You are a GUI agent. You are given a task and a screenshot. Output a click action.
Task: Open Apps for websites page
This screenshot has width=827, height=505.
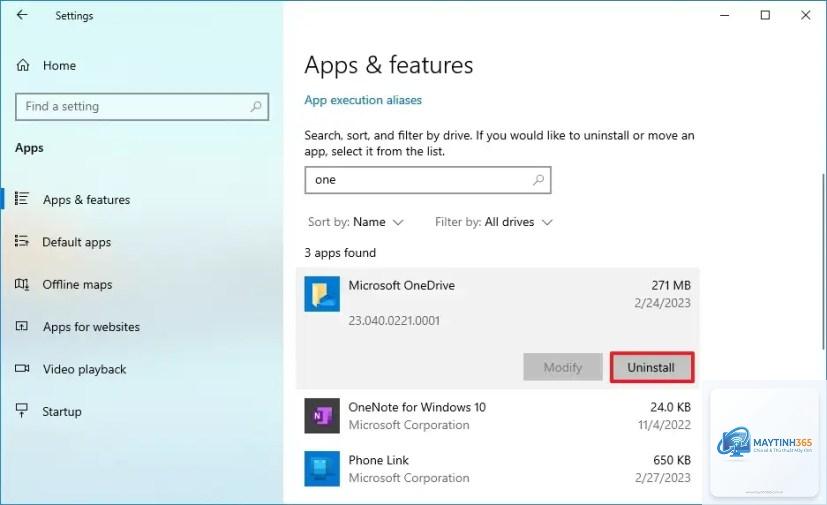(x=91, y=327)
